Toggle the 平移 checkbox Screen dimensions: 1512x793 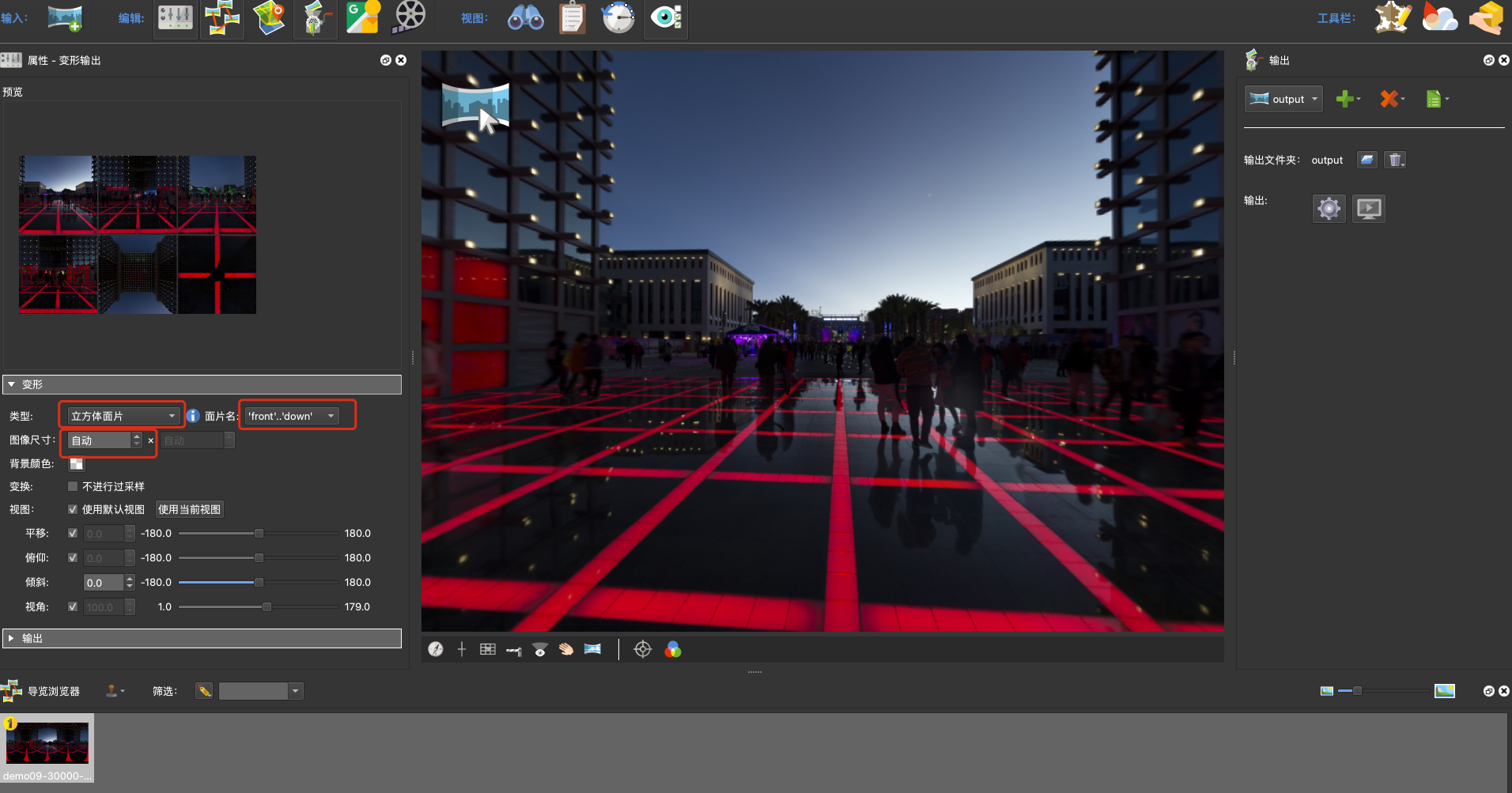(74, 534)
